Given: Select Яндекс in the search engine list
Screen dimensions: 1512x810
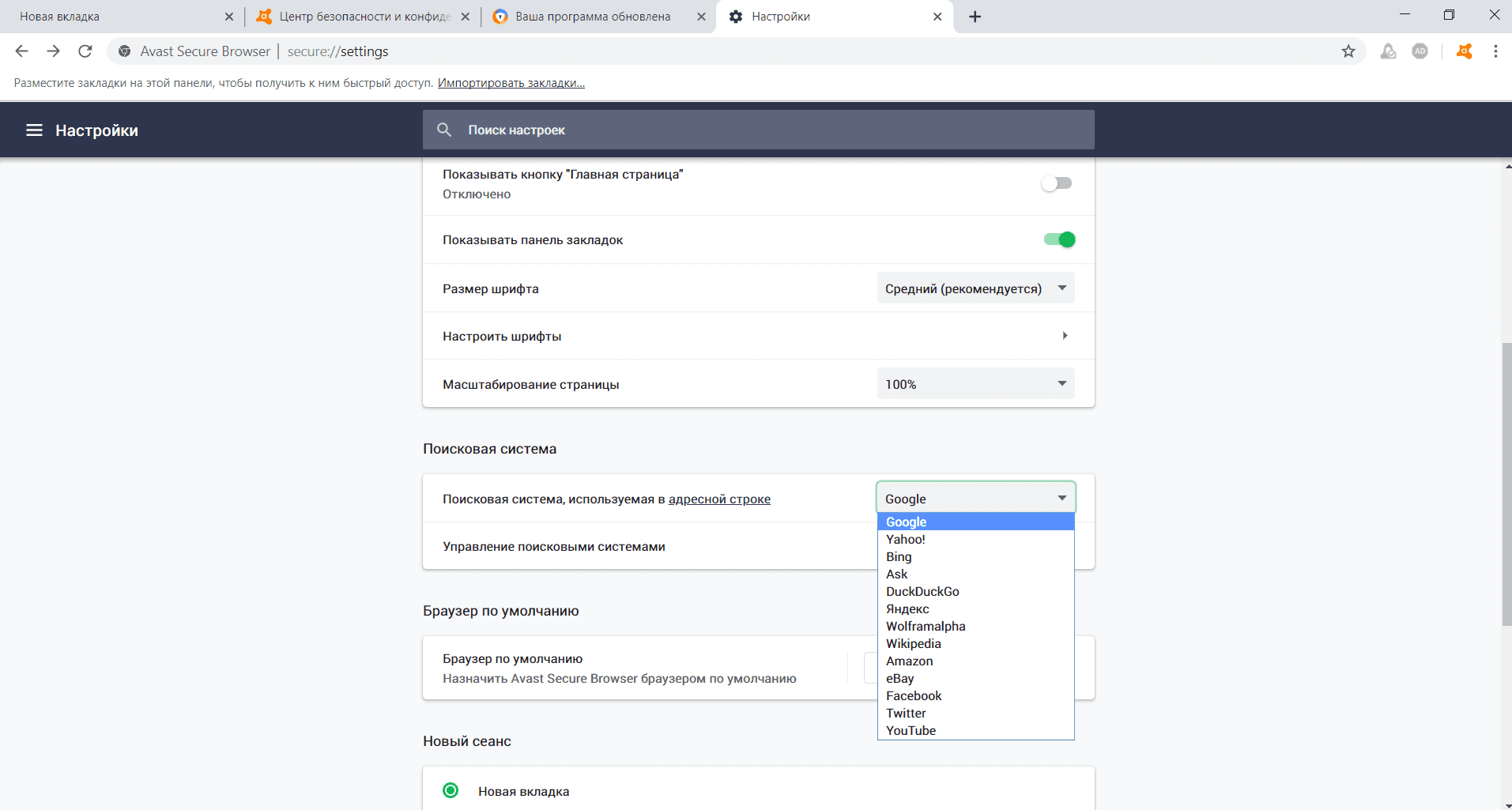Looking at the screenshot, I should tap(907, 608).
